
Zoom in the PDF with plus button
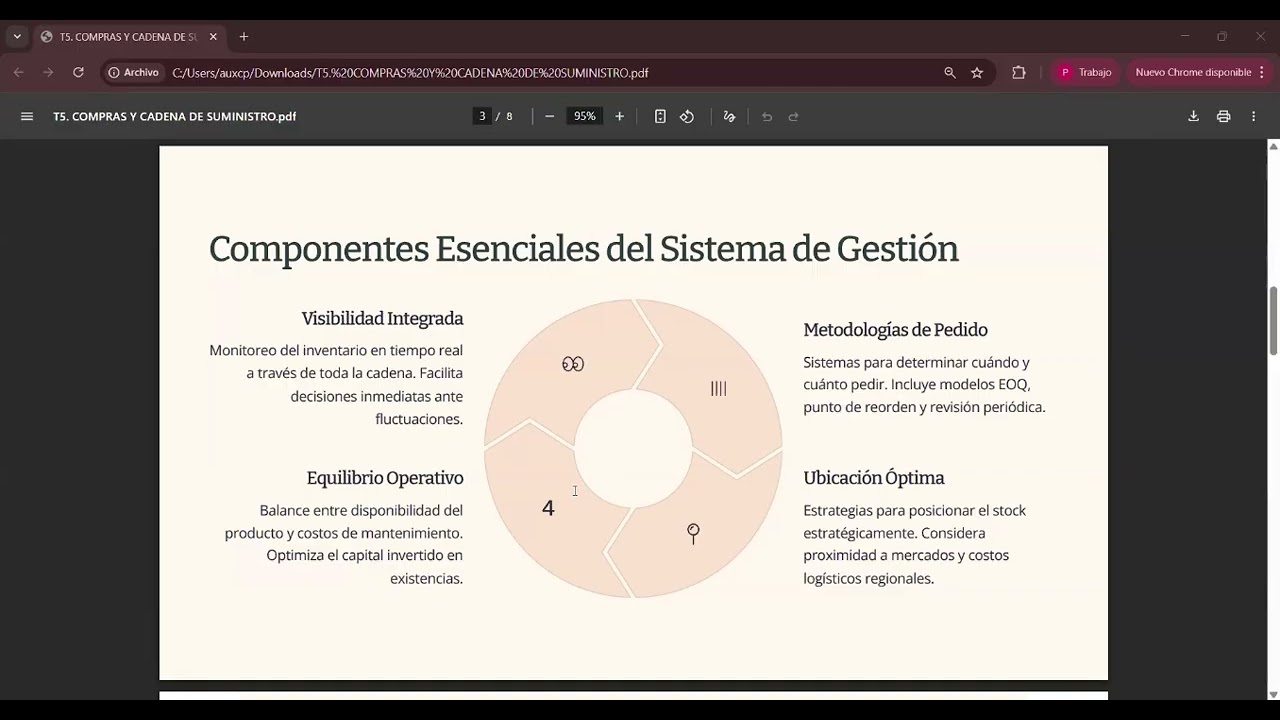click(619, 117)
